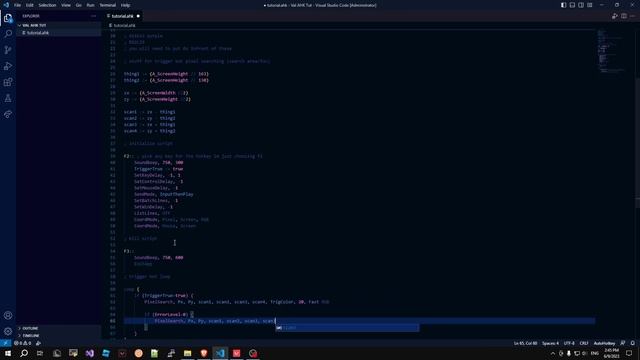Select the tutorial.ahk editor tab
Viewport: 640px width, 360px height.
(122, 16)
